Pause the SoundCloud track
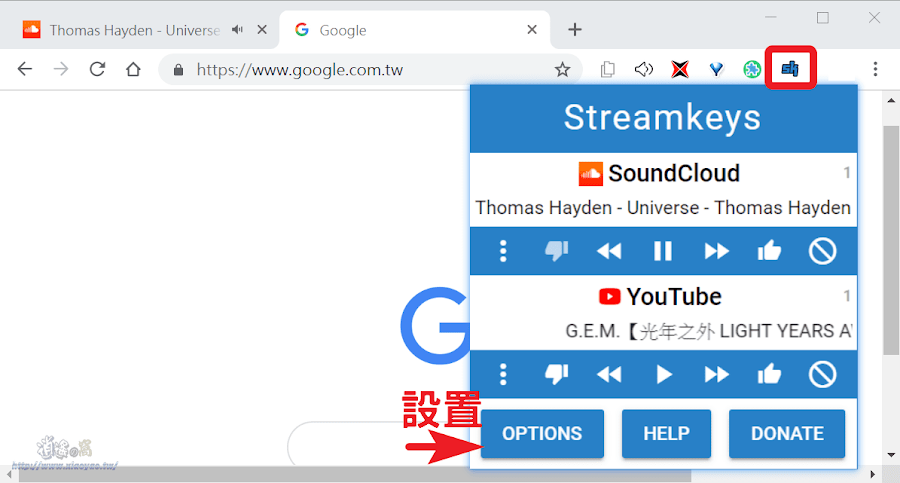The width and height of the screenshot is (900, 483). coord(662,251)
